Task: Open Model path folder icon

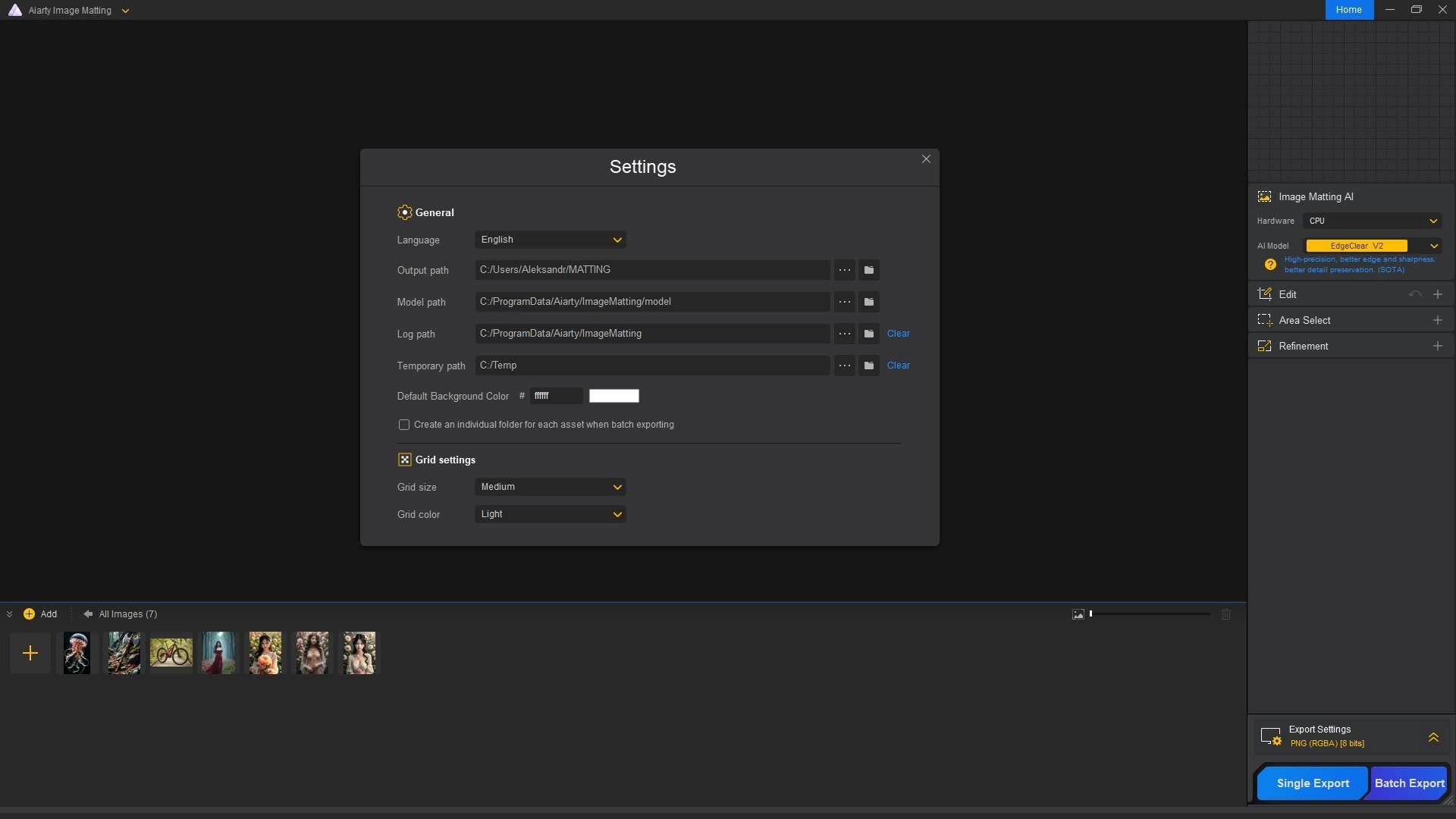Action: coord(869,302)
